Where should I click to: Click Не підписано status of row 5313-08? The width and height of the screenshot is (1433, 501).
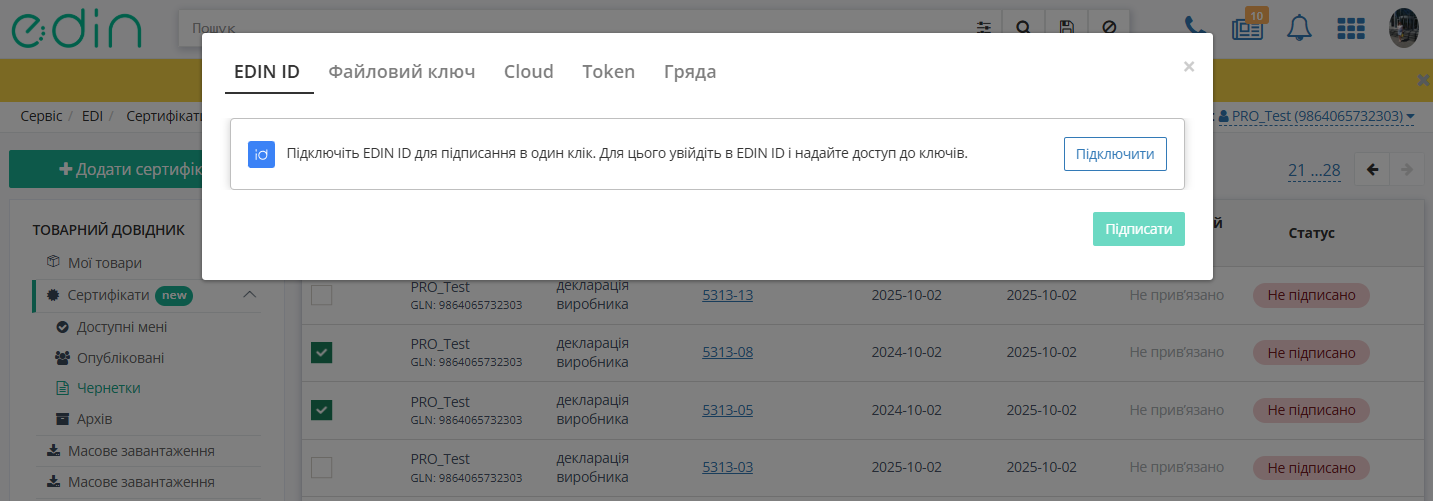coord(1311,352)
